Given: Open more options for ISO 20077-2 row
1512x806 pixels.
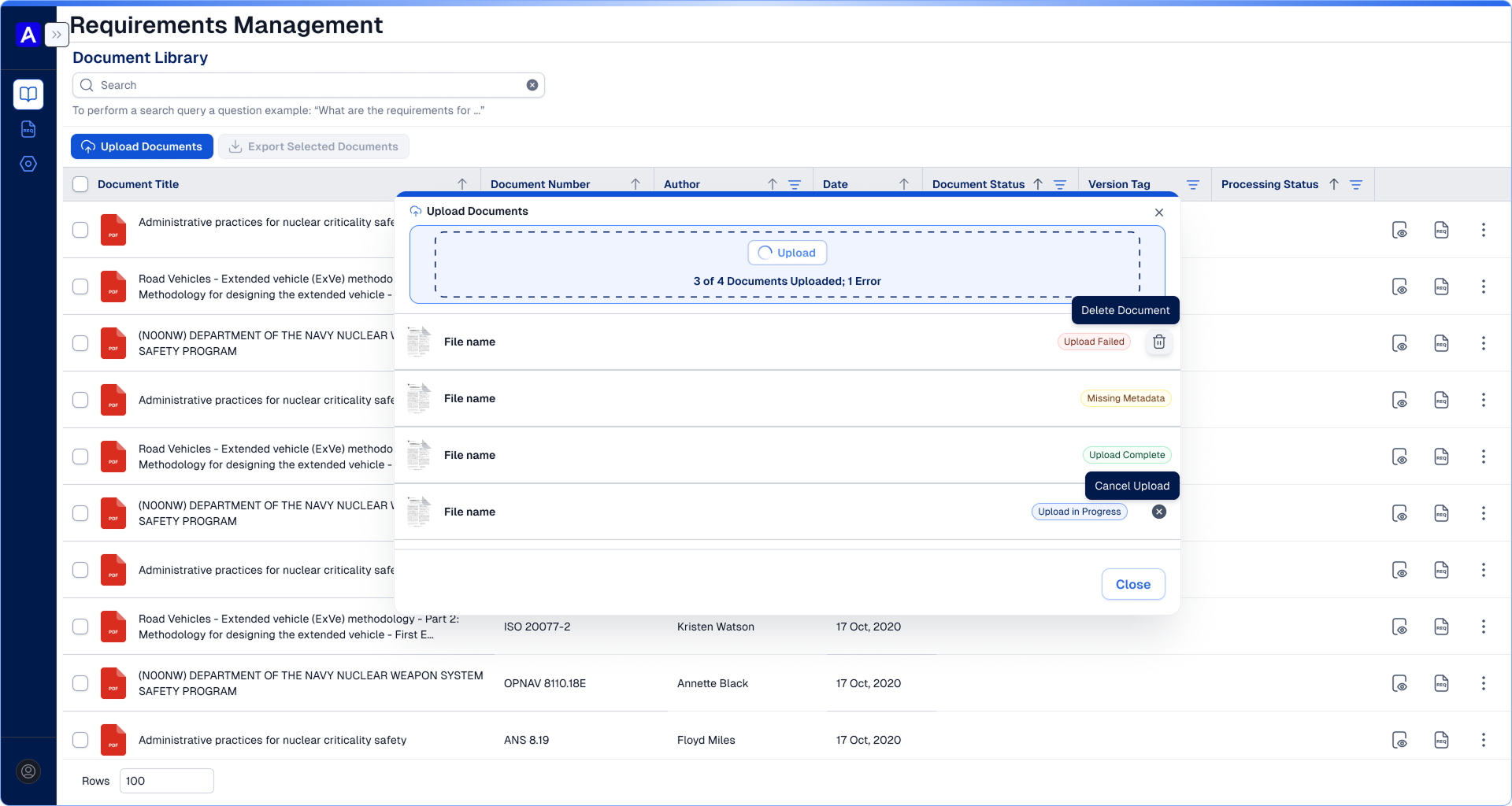Looking at the screenshot, I should point(1484,627).
